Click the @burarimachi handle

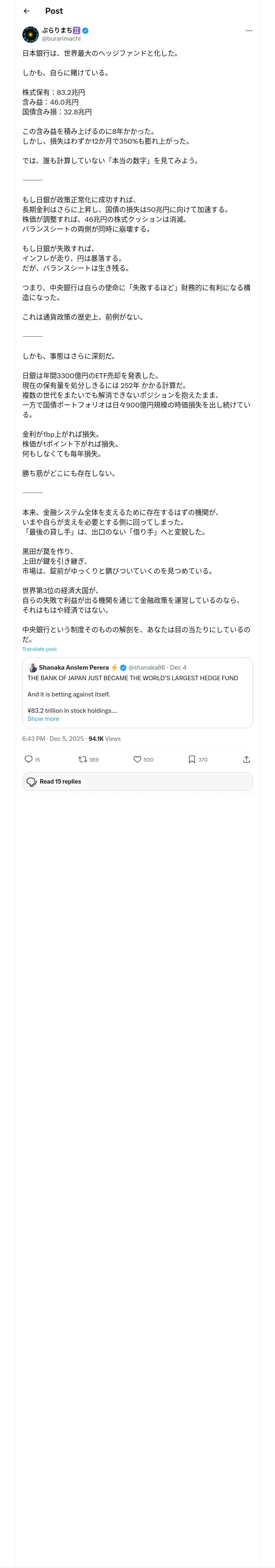coord(61,39)
